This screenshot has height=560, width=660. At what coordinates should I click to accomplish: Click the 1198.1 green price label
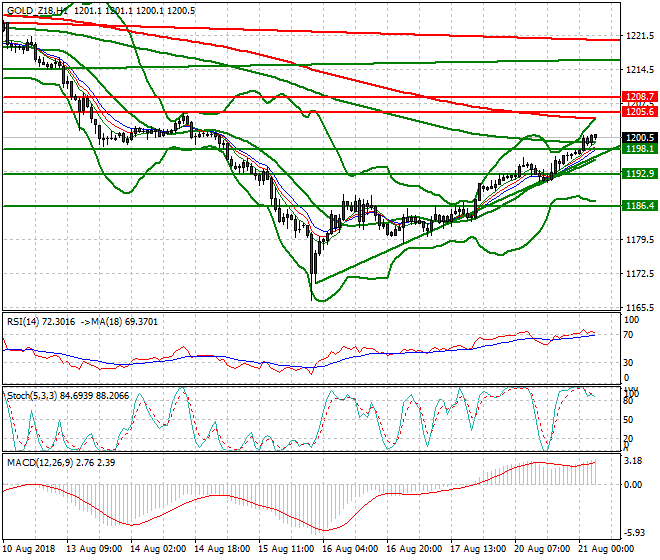639,149
